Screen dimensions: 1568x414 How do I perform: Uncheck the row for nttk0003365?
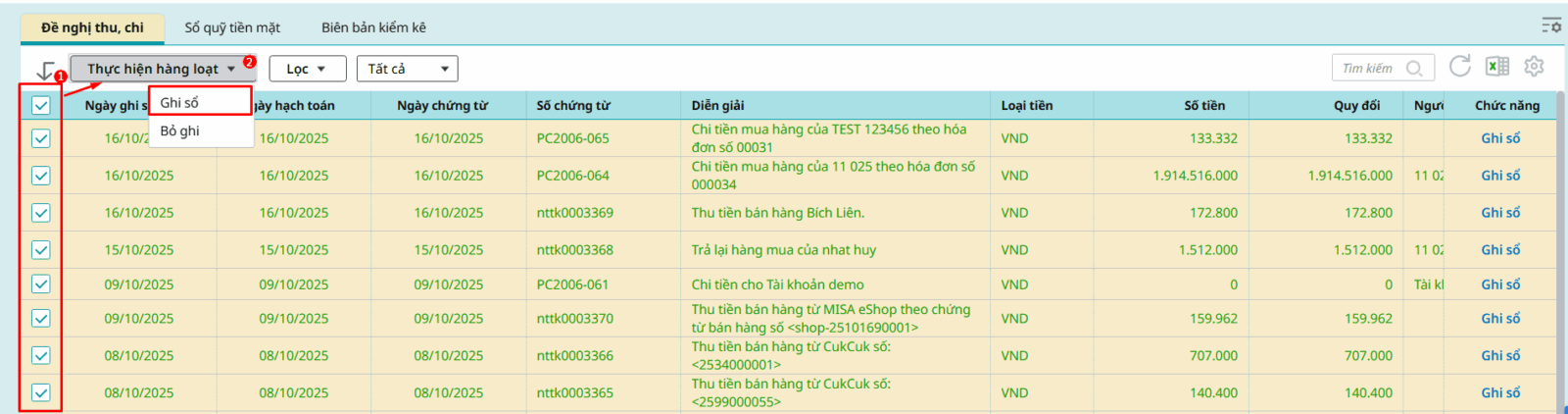[41, 393]
